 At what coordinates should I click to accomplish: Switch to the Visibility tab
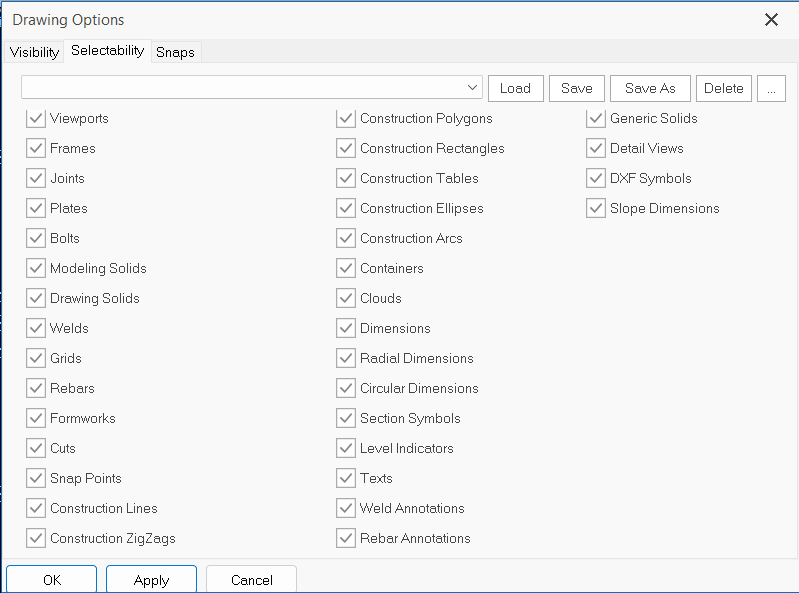[x=35, y=52]
